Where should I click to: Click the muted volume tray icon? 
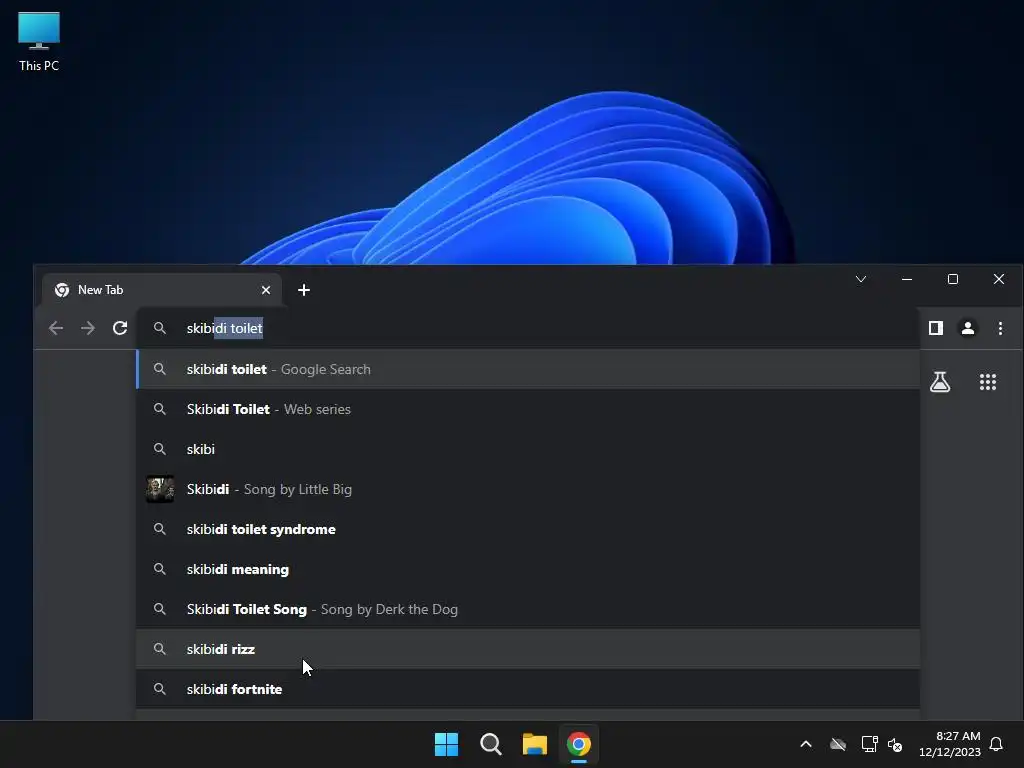[895, 744]
